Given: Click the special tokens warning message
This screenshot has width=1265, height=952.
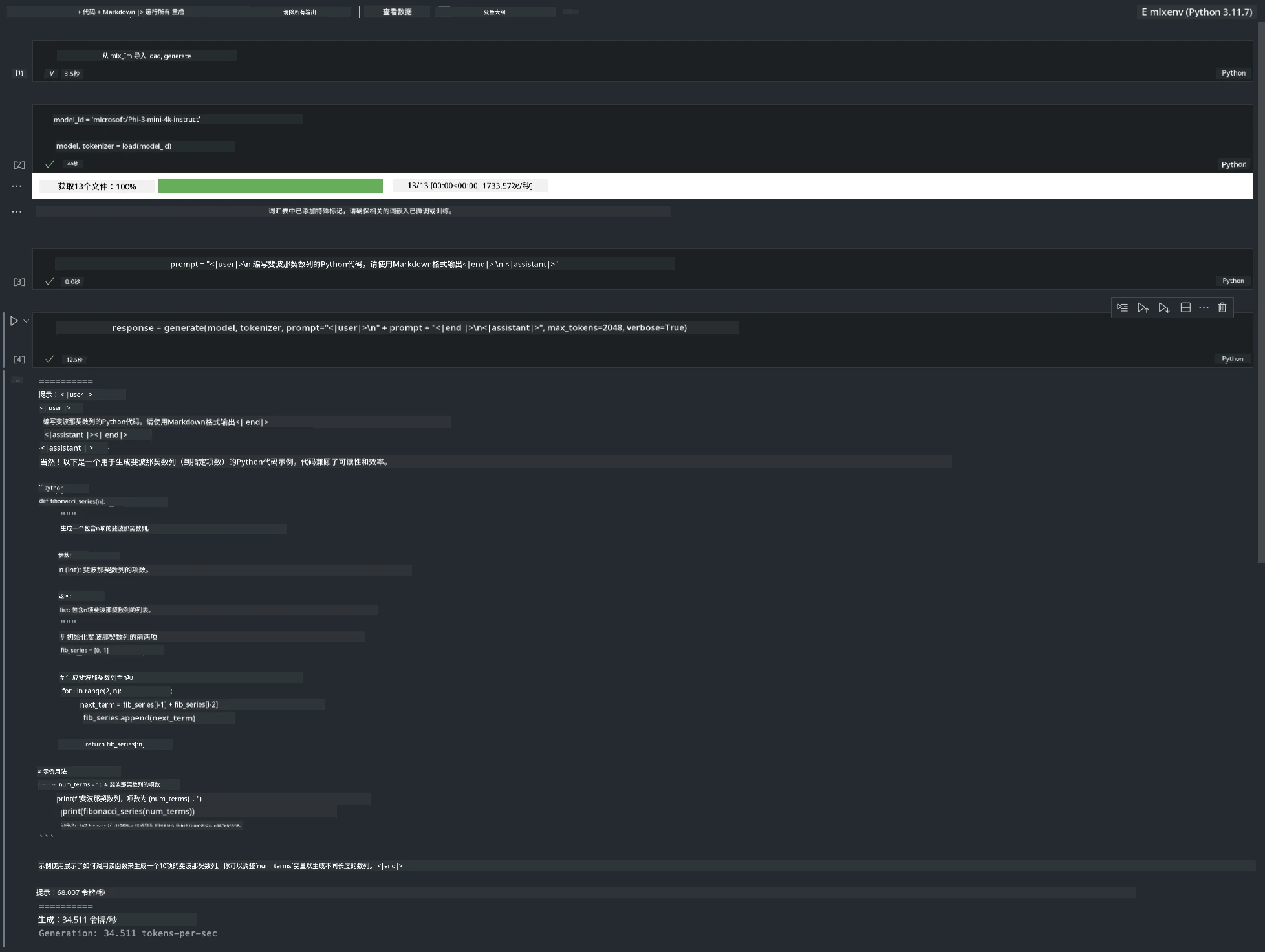Looking at the screenshot, I should (x=360, y=211).
